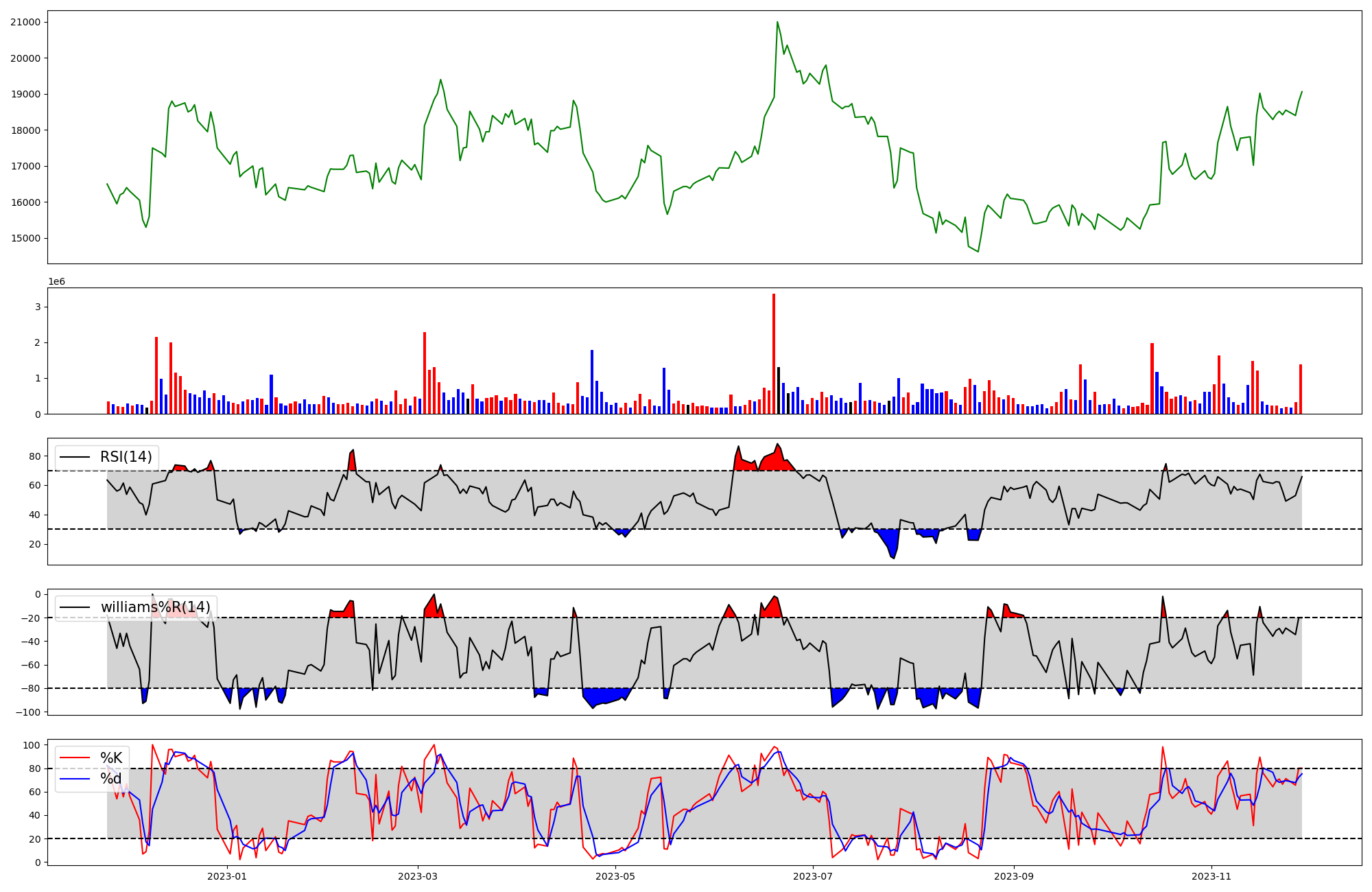Click the 2023-03 x-axis tick label
Viewport: 1372px width, 892px height.
point(417,876)
